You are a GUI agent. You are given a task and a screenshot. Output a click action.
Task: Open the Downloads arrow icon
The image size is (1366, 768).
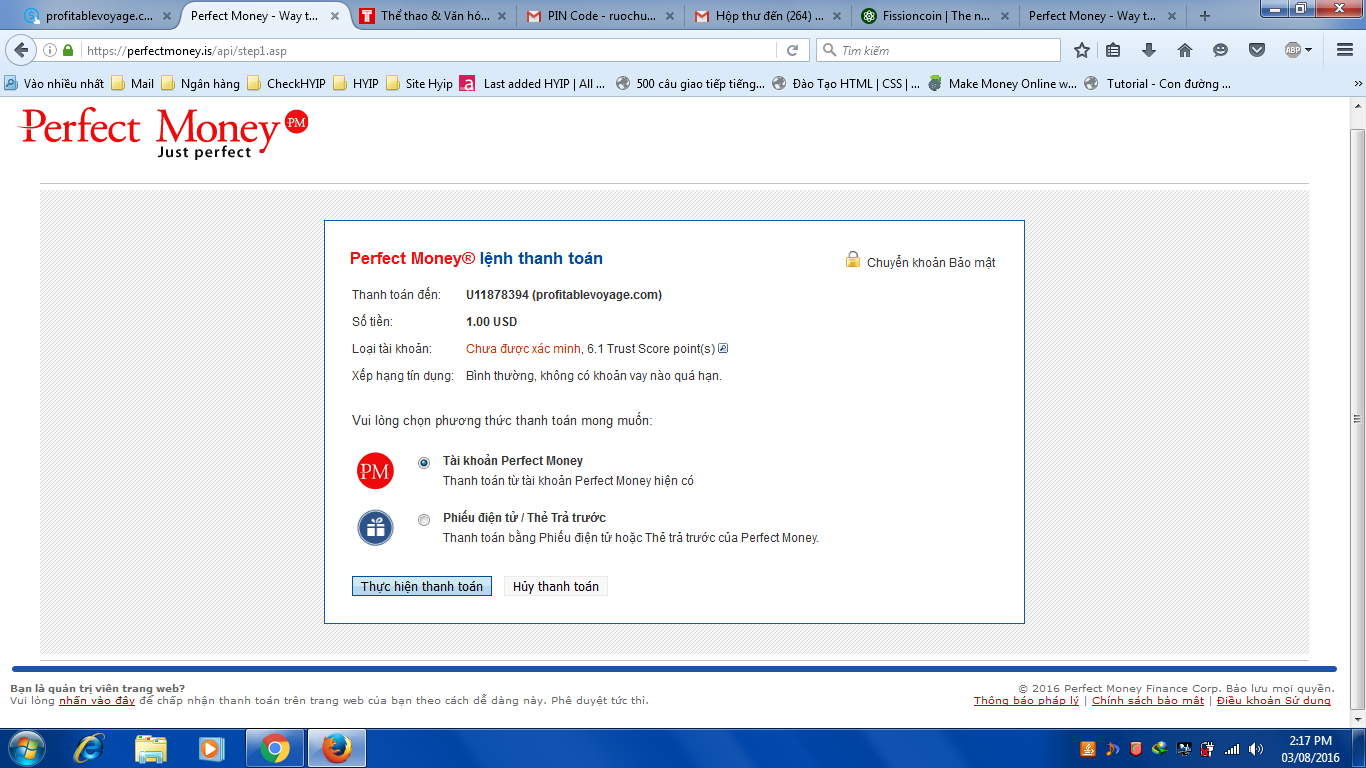(x=1149, y=50)
